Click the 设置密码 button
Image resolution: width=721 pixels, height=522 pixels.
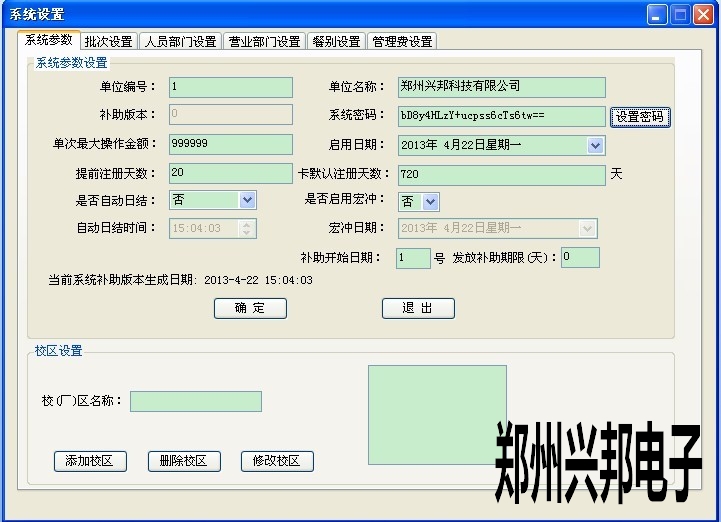(x=640, y=117)
